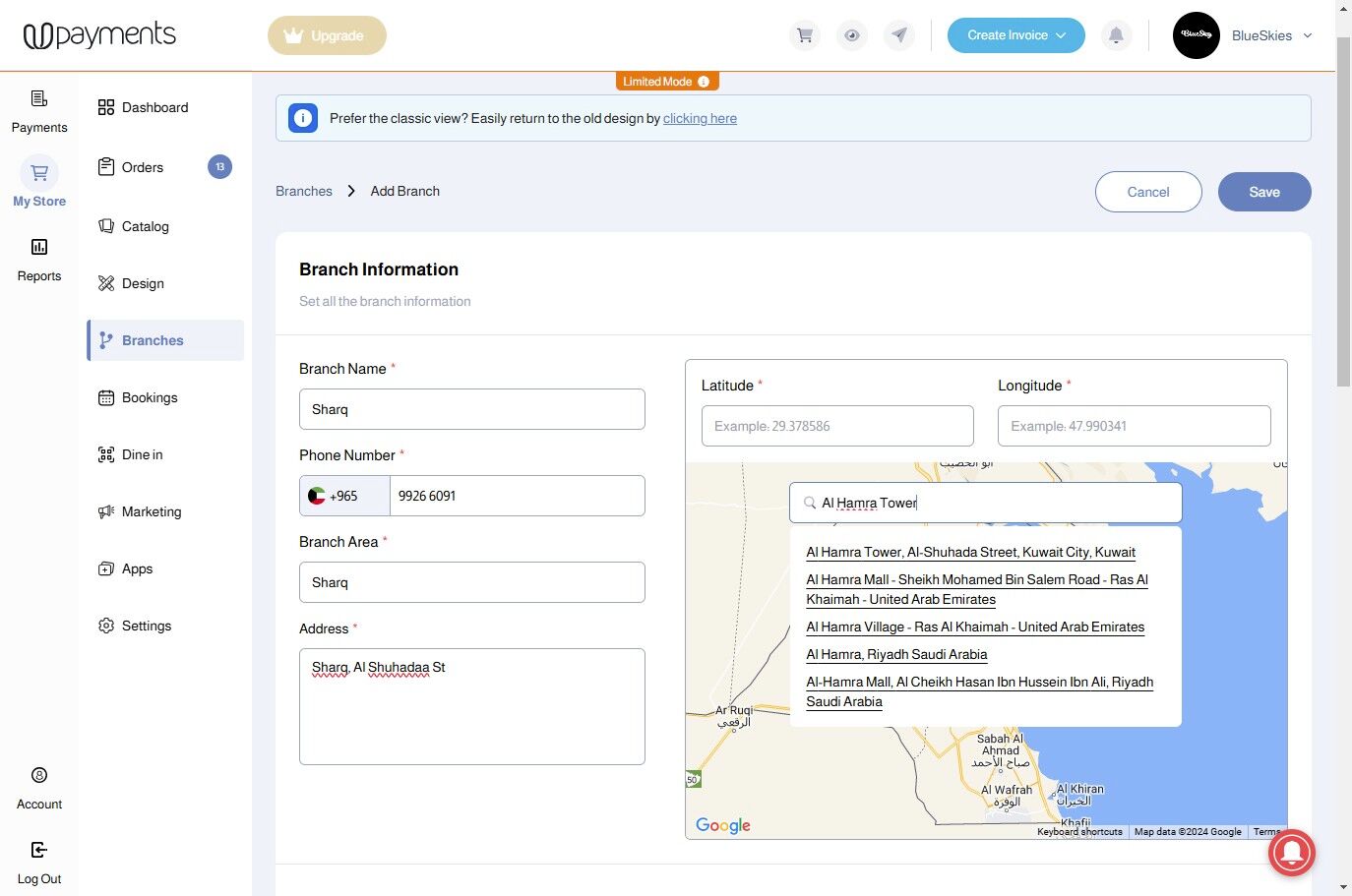Go back via the Branches breadcrumb link
Image resolution: width=1352 pixels, height=896 pixels.
pyautogui.click(x=304, y=191)
